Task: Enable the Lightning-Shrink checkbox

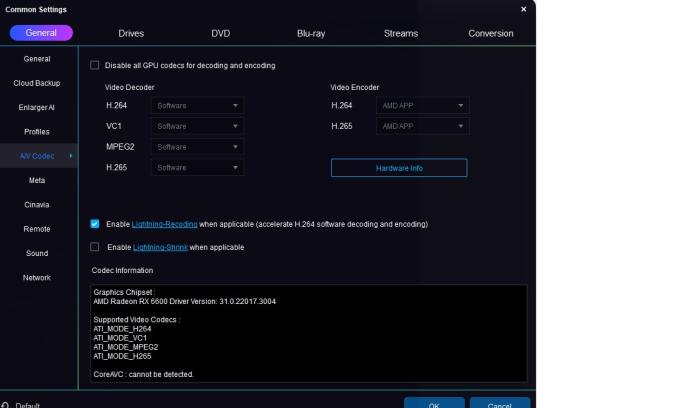Action: 95,247
